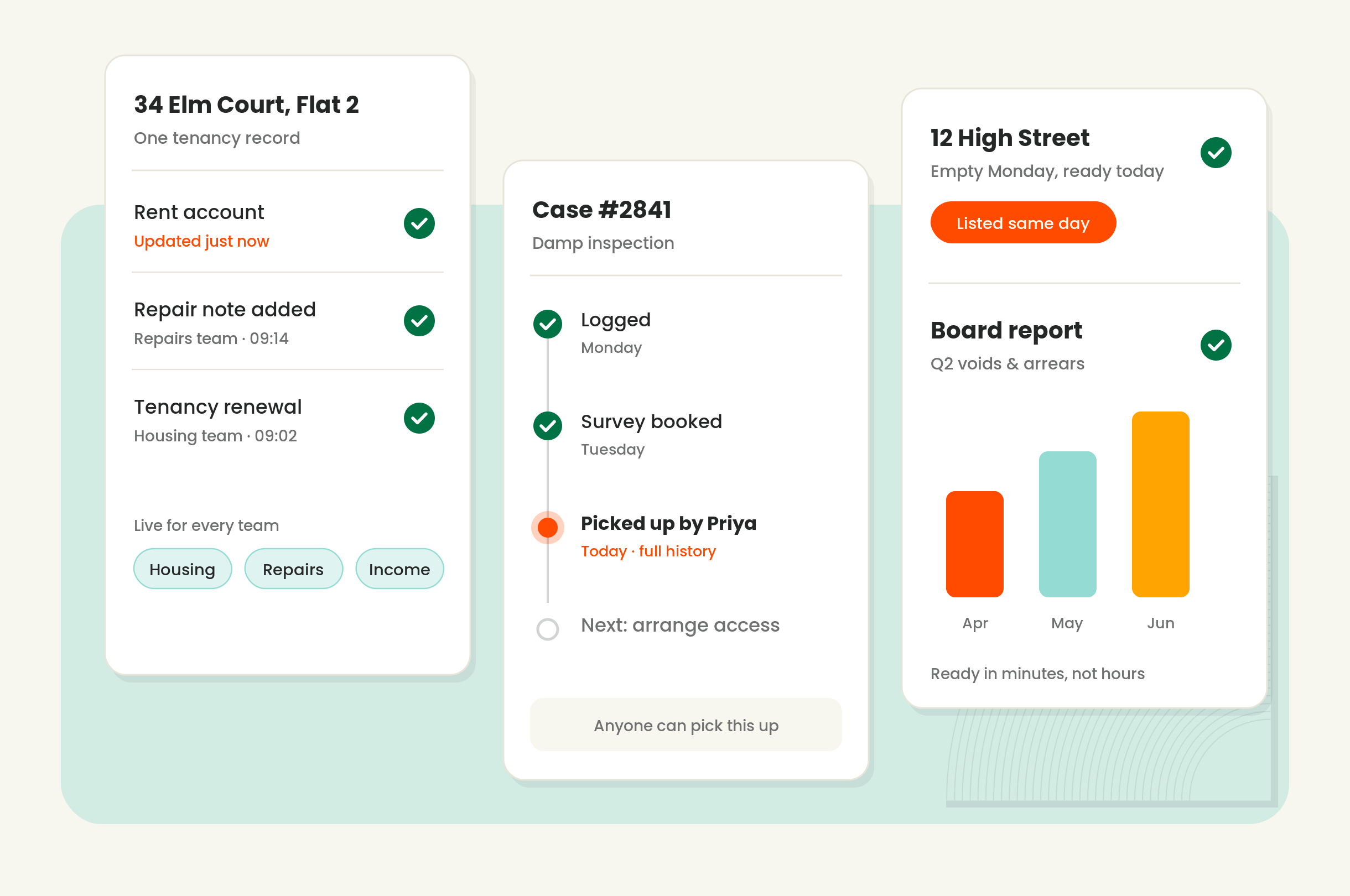The image size is (1350, 896).
Task: Click the teal May bar in chart
Action: [x=1067, y=524]
